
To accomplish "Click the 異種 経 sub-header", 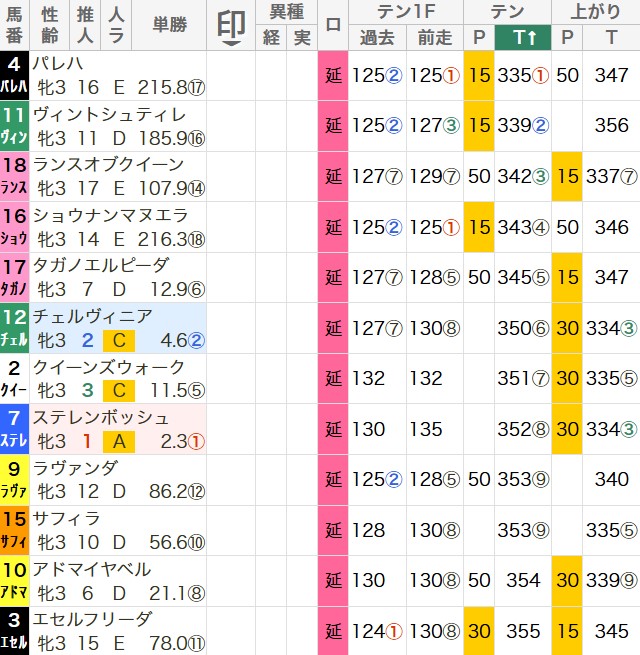I will pos(271,38).
